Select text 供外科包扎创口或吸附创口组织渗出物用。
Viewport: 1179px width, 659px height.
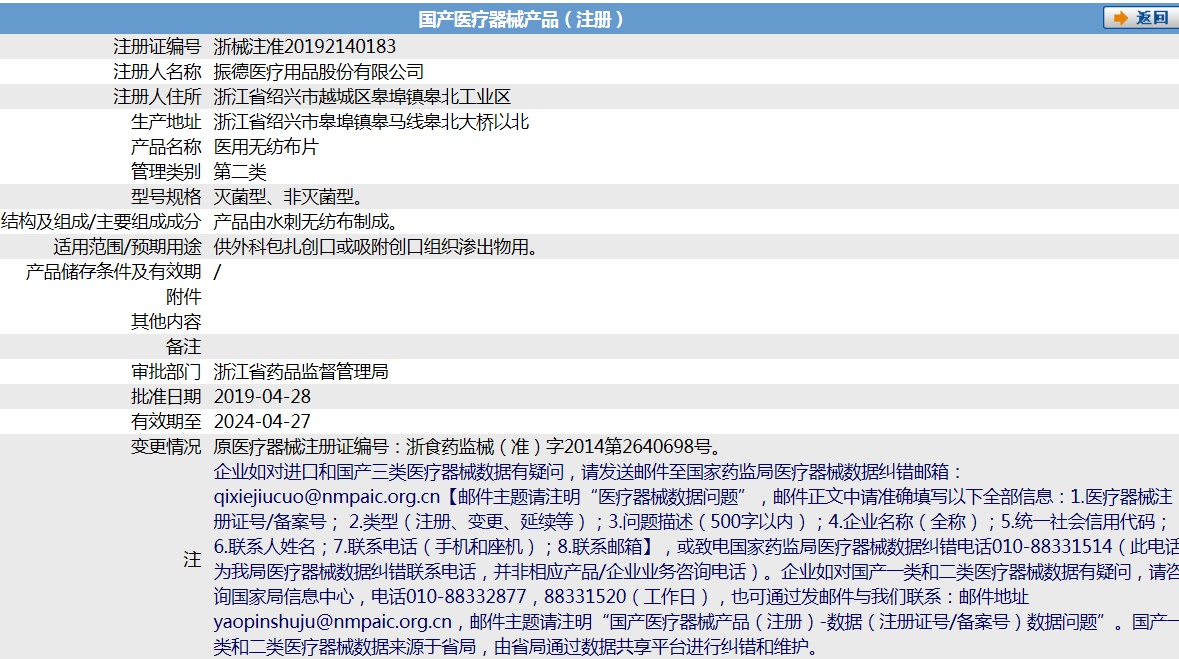[377, 246]
